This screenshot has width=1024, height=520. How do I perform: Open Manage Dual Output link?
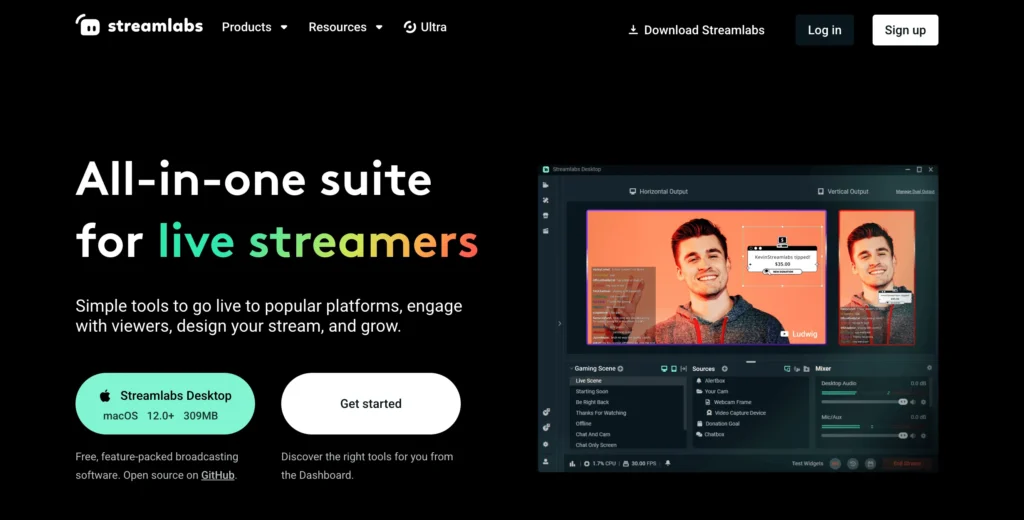pyautogui.click(x=915, y=192)
